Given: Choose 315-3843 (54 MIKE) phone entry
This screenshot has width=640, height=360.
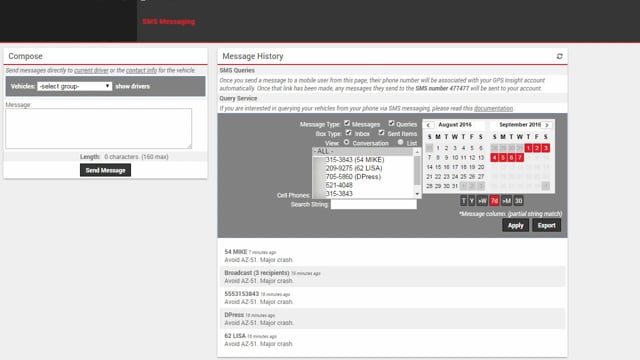Looking at the screenshot, I should [x=362, y=160].
